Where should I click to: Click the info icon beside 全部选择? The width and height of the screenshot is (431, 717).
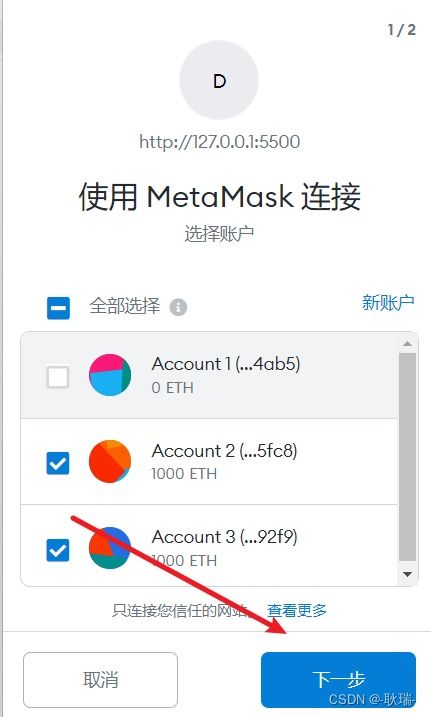178,307
